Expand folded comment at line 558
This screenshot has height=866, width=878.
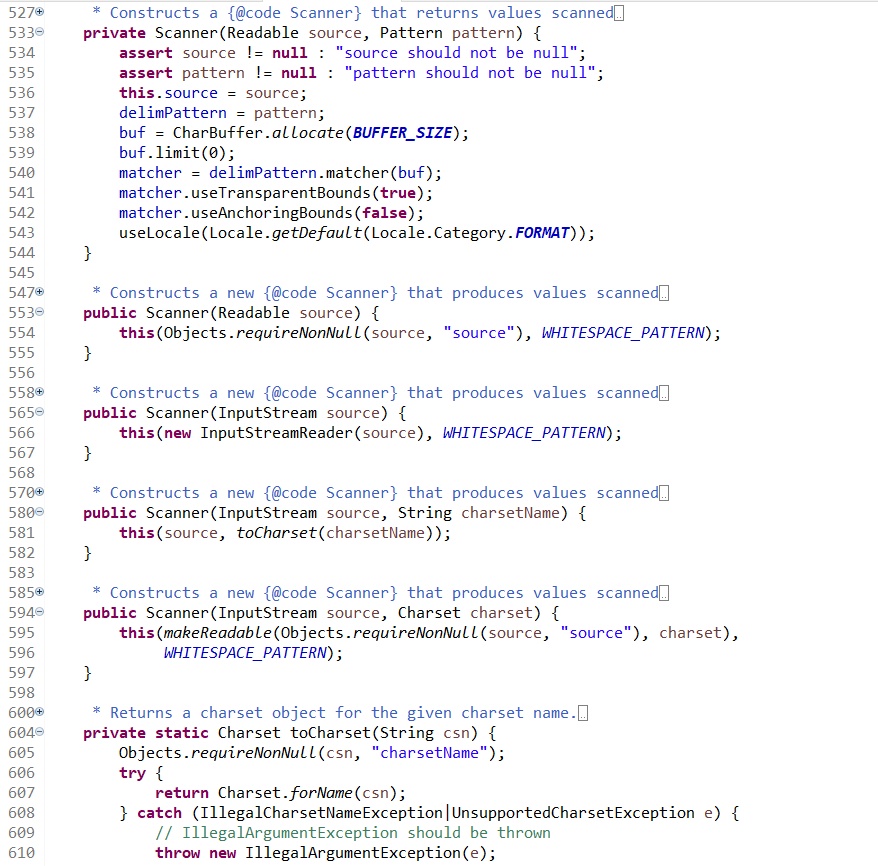click(40, 392)
